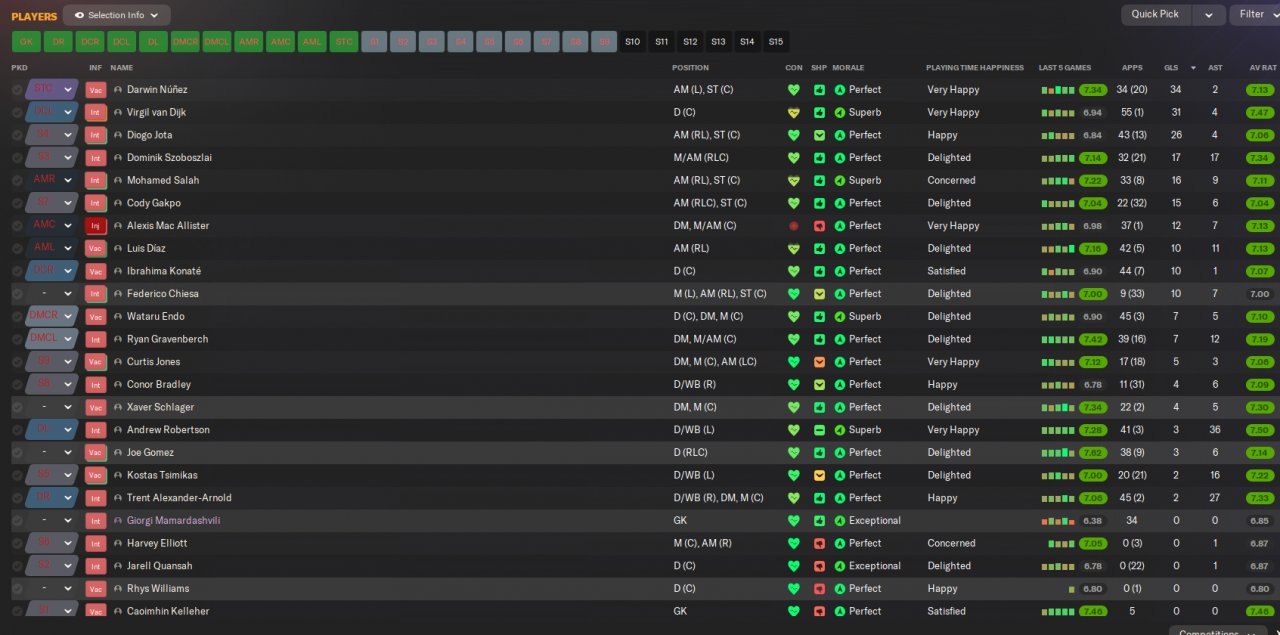The height and width of the screenshot is (635, 1280).
Task: Select the GK position slot
Action: point(26,42)
